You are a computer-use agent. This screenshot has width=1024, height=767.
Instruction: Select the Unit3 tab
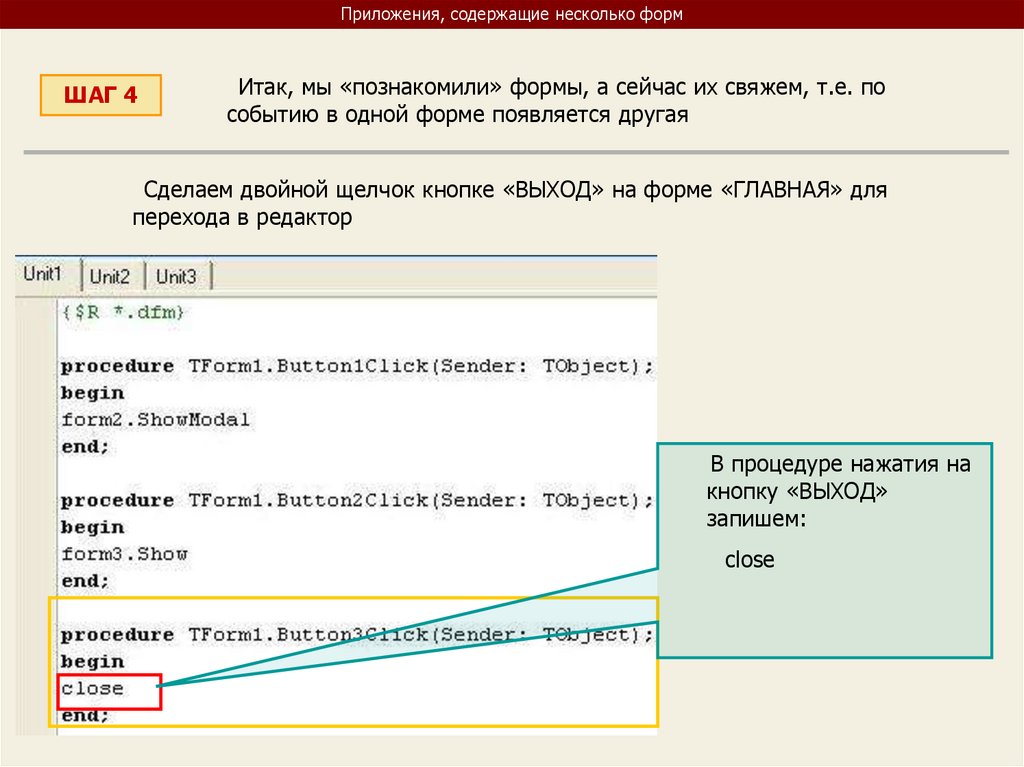click(176, 276)
